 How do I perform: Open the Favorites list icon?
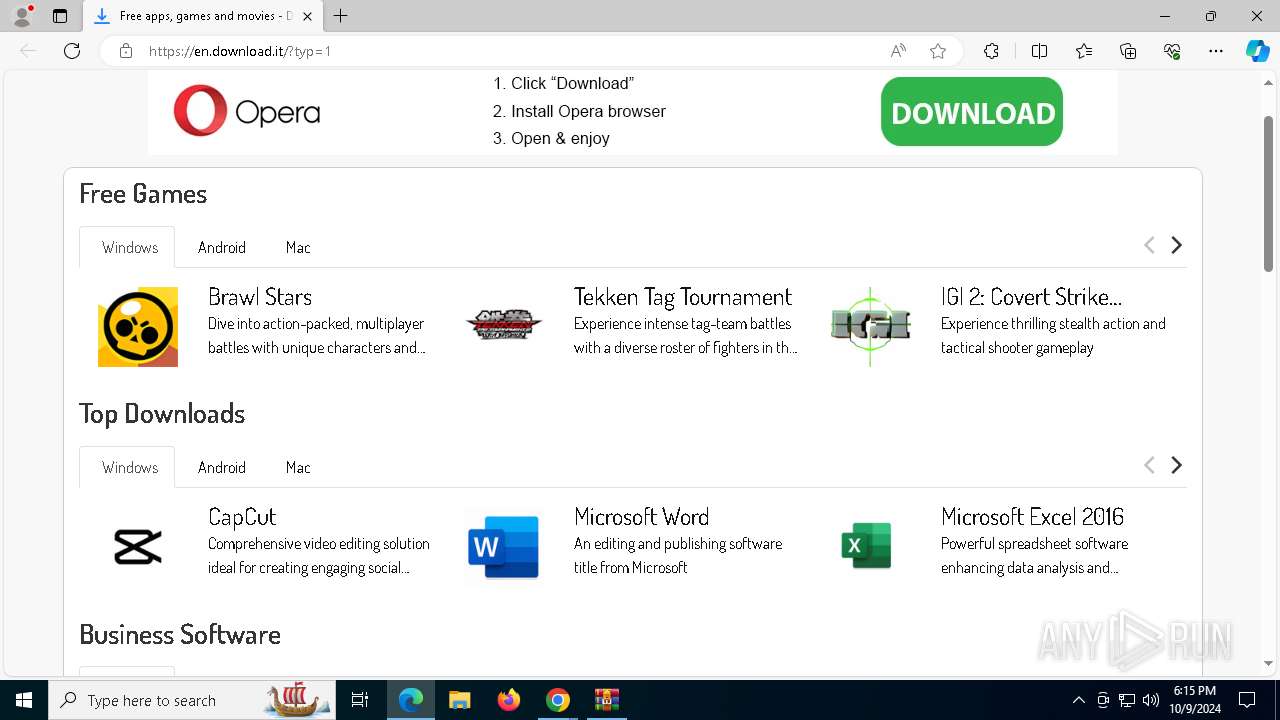point(1084,51)
